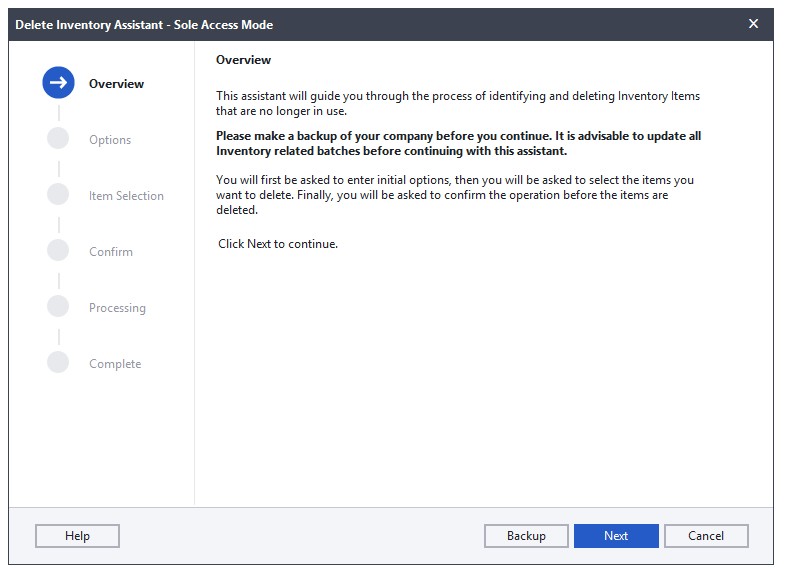Cancel the Delete Inventory Assistant

[x=706, y=536]
